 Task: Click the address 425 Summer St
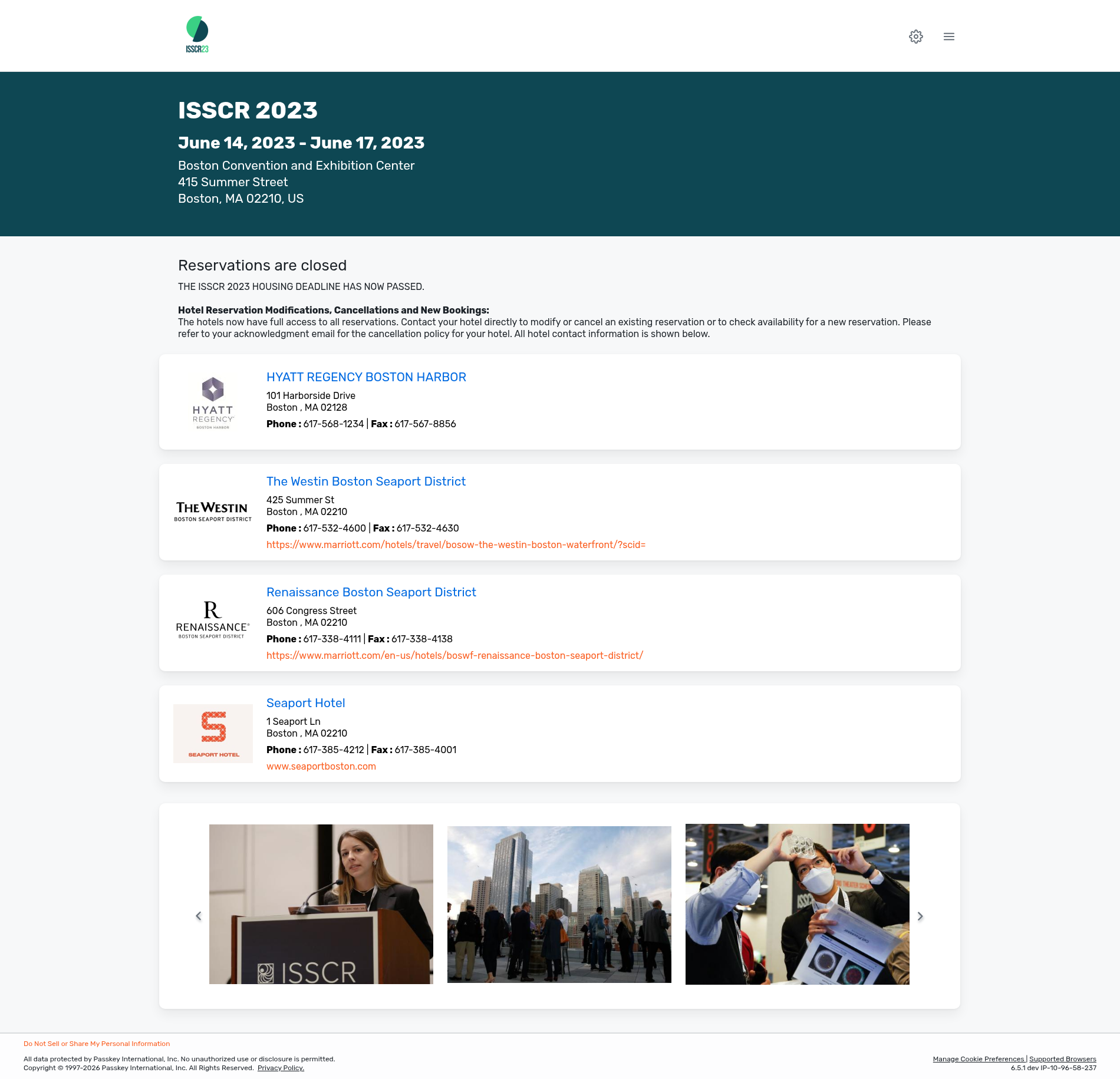click(x=300, y=500)
